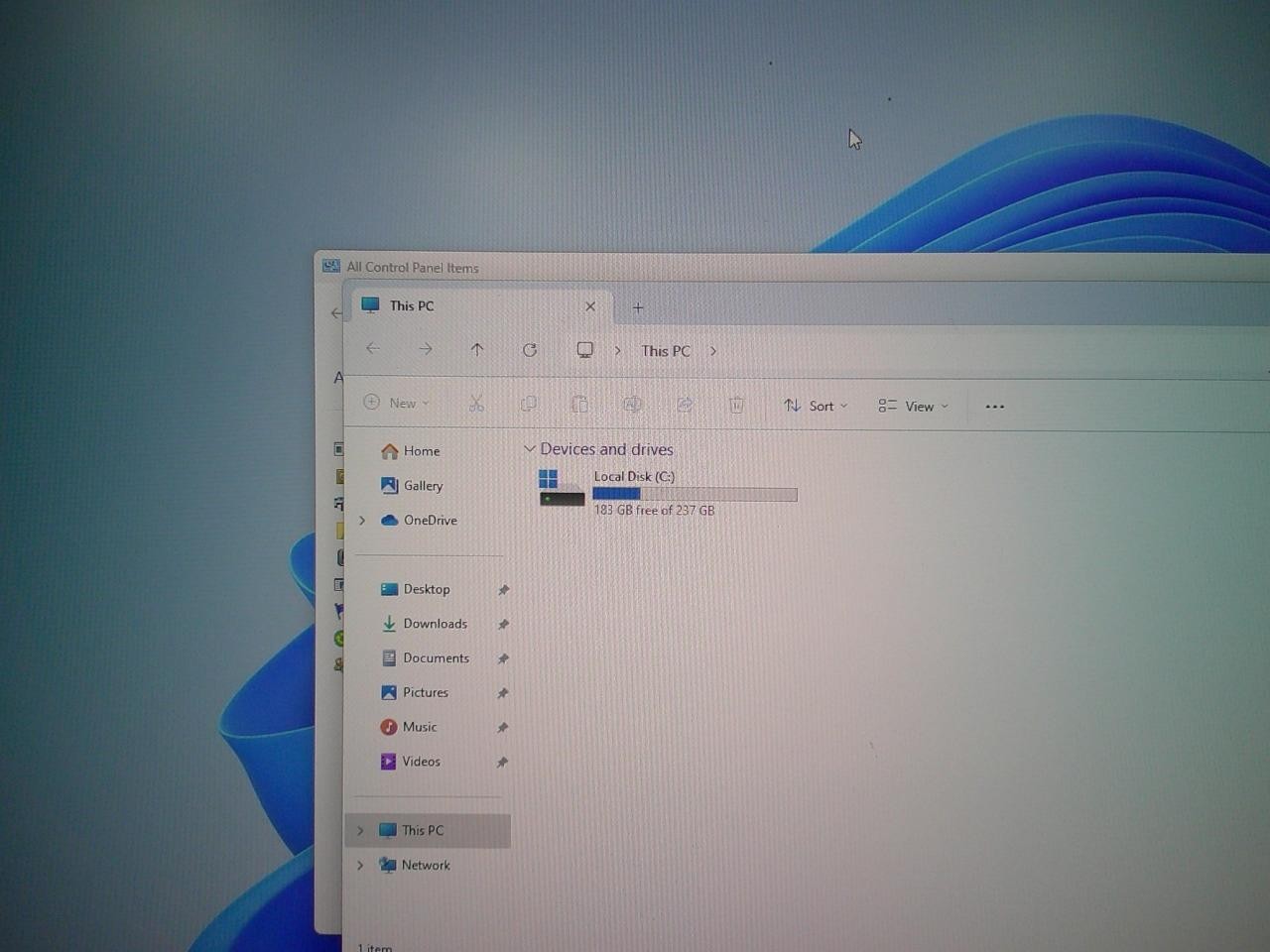1270x952 pixels.
Task: Expand the Network tree node
Action: pos(360,865)
